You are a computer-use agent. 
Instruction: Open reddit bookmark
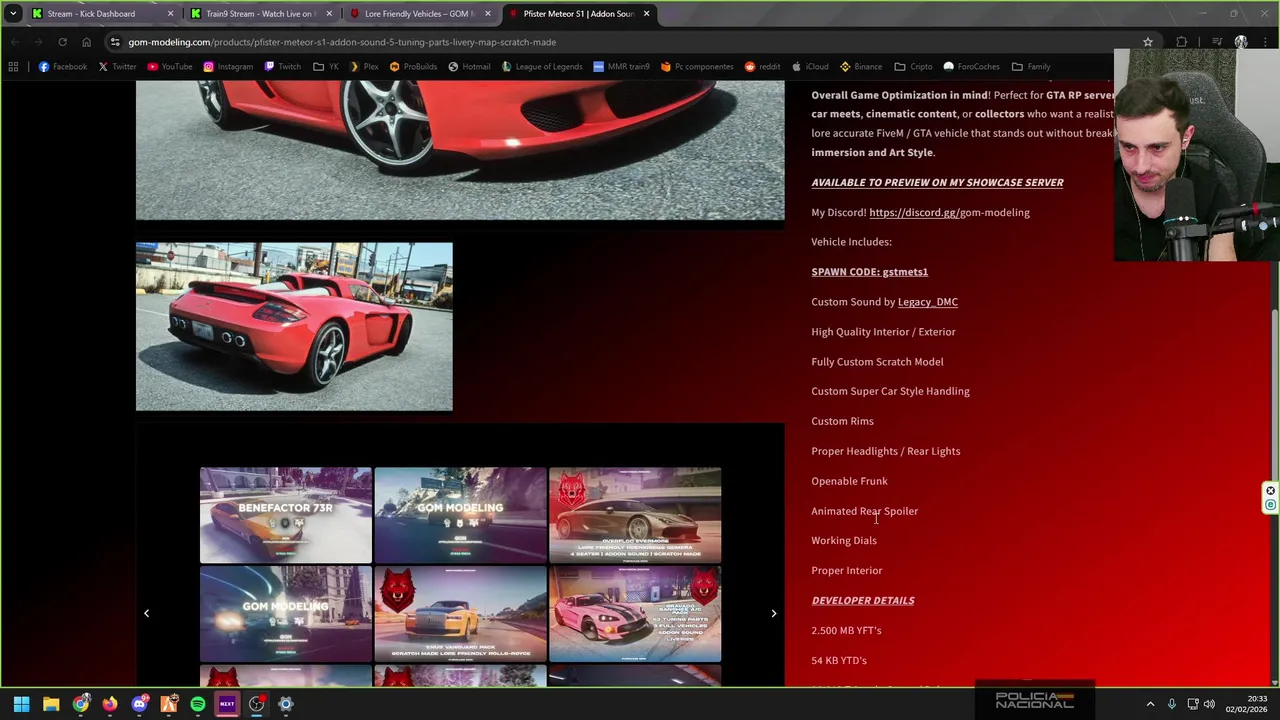762,67
